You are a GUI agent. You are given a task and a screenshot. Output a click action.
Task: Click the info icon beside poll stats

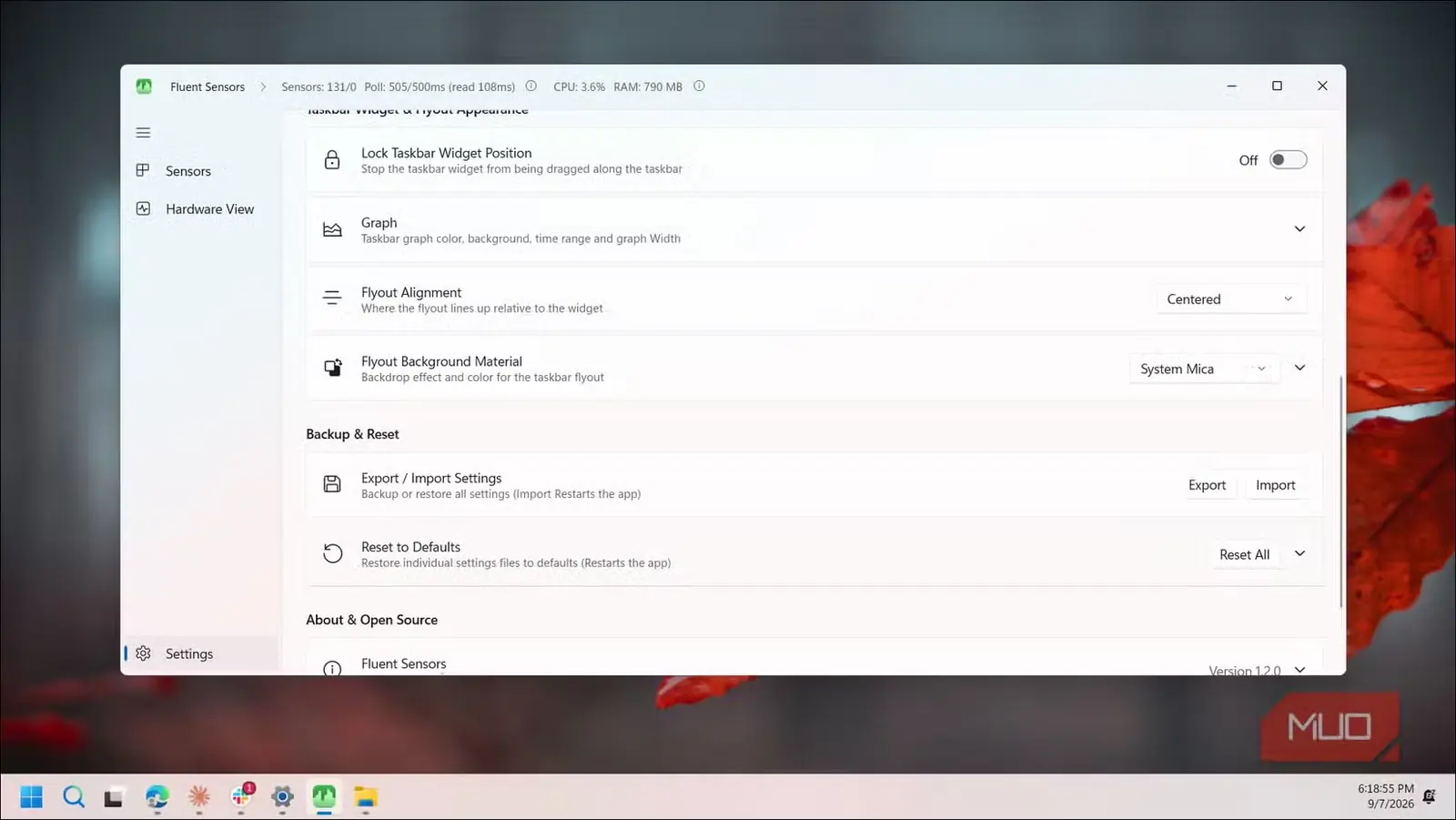click(x=531, y=86)
